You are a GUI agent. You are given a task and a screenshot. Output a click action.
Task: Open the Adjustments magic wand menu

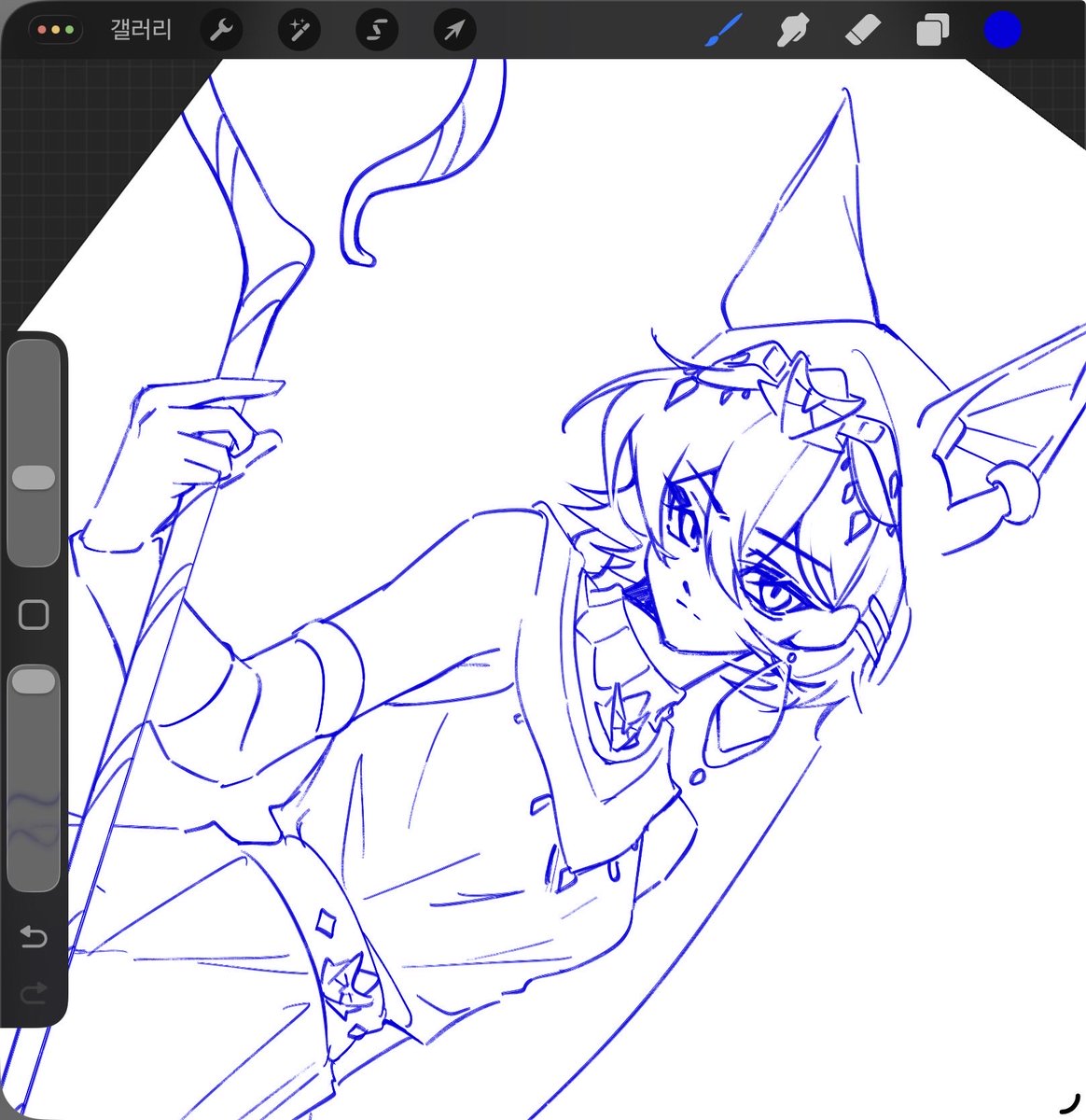pos(299,31)
